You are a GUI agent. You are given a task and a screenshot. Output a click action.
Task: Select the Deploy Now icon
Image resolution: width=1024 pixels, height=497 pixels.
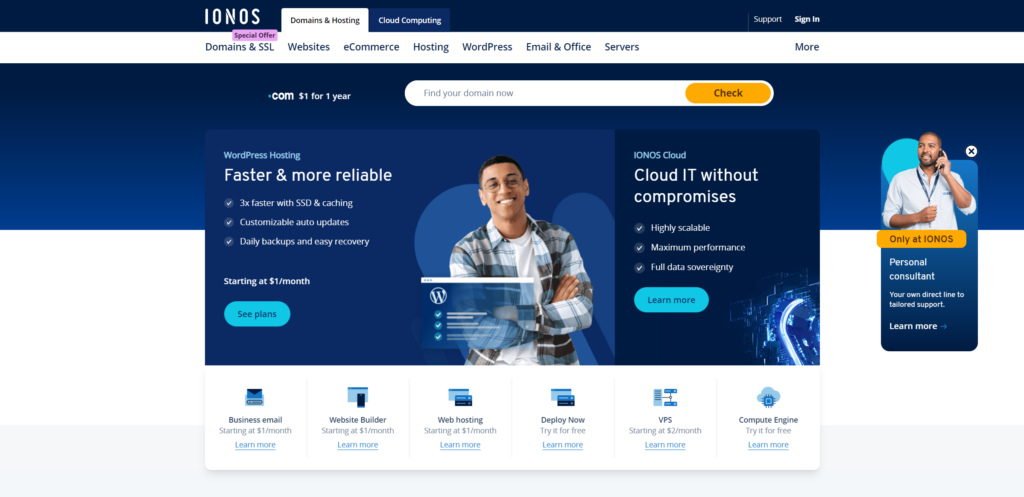[x=563, y=397]
